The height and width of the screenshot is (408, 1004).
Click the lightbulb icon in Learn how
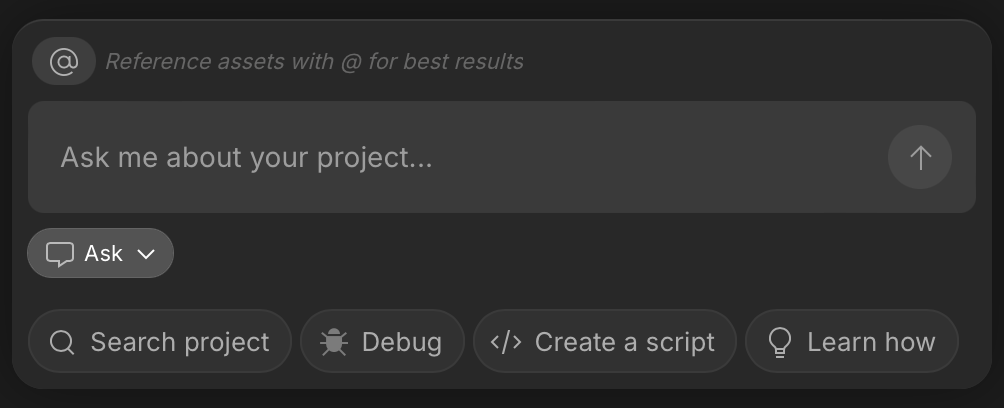tap(779, 342)
